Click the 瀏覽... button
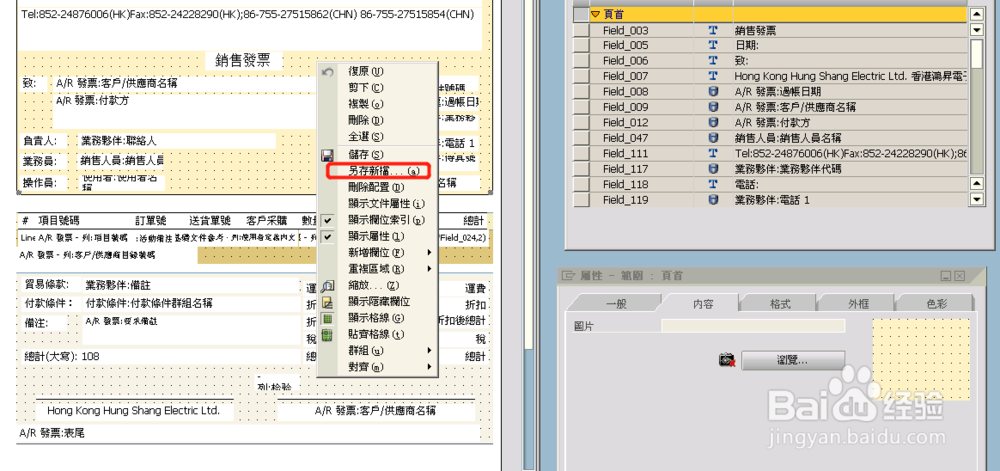Image resolution: width=1000 pixels, height=471 pixels. tap(793, 360)
